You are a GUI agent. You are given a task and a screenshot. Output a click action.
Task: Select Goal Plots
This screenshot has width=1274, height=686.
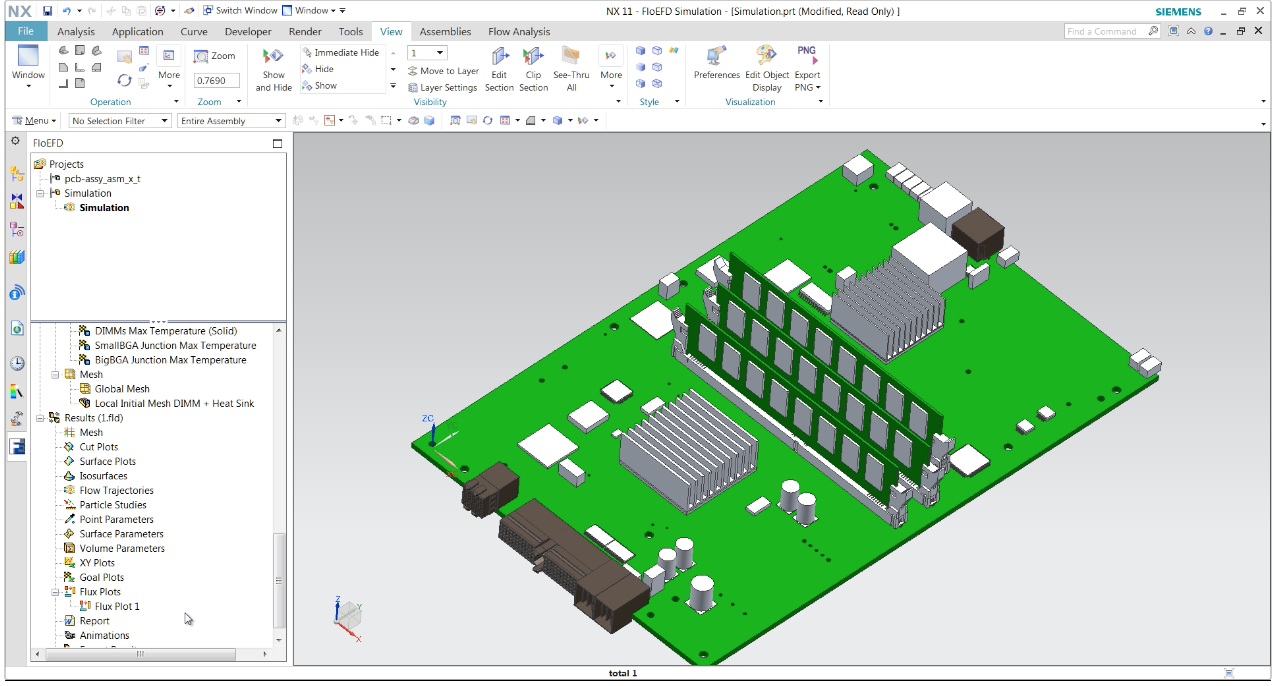tap(102, 578)
